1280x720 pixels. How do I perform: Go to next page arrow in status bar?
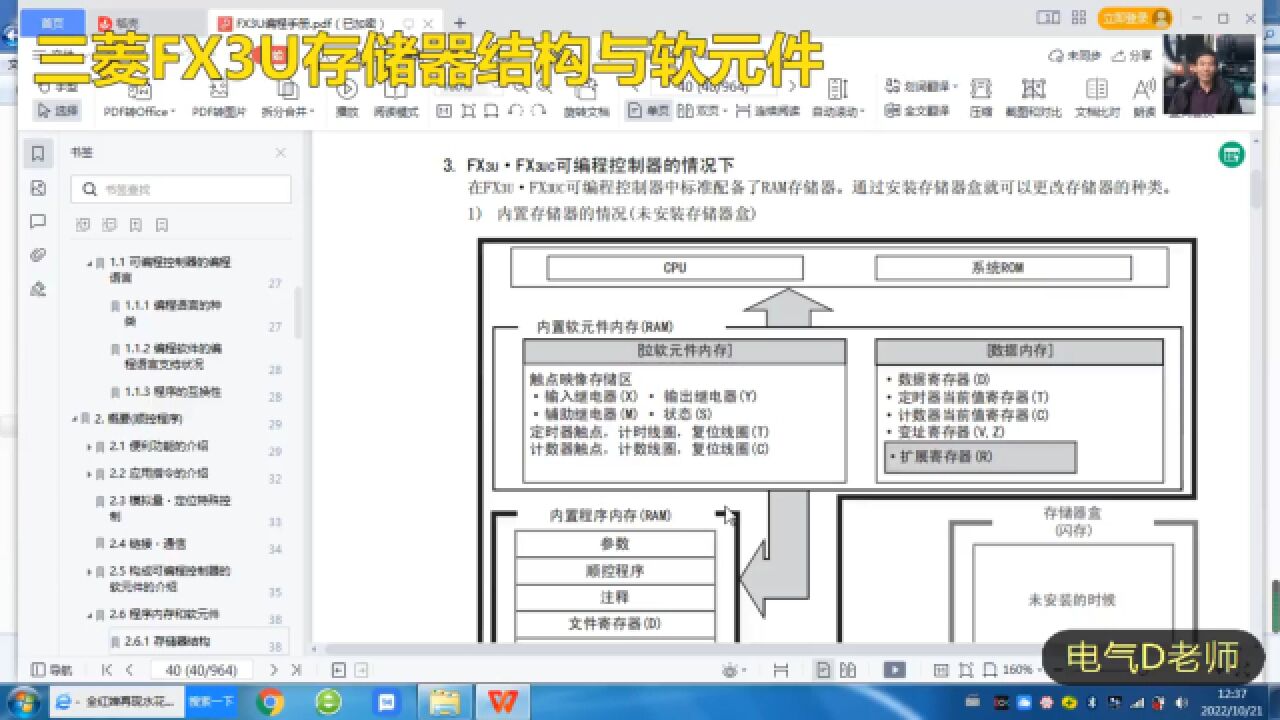click(x=274, y=670)
